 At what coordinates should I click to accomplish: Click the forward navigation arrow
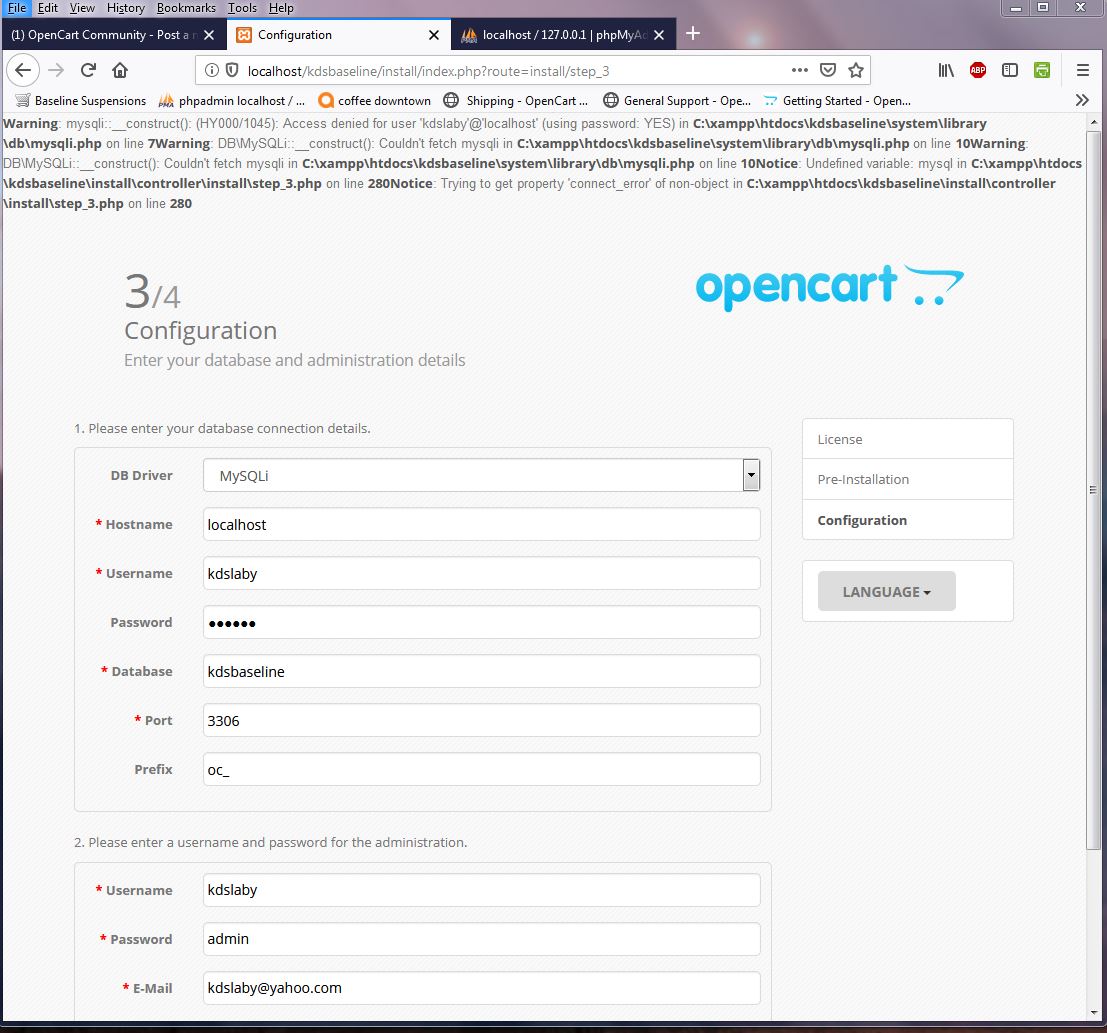pyautogui.click(x=56, y=70)
